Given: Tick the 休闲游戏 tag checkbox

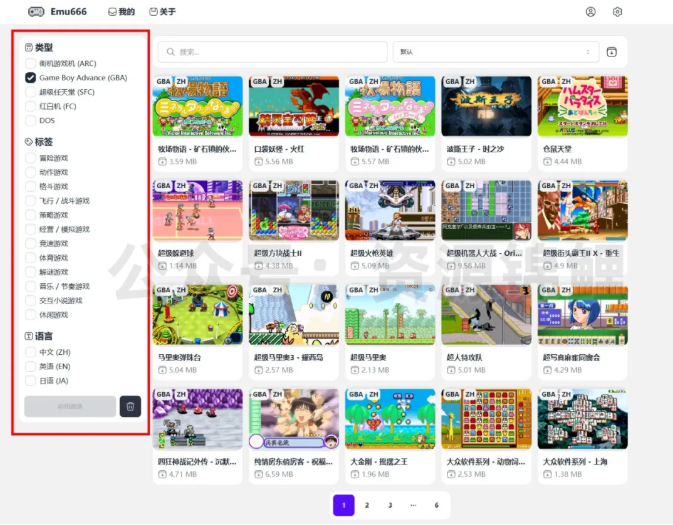Looking at the screenshot, I should pyautogui.click(x=30, y=315).
